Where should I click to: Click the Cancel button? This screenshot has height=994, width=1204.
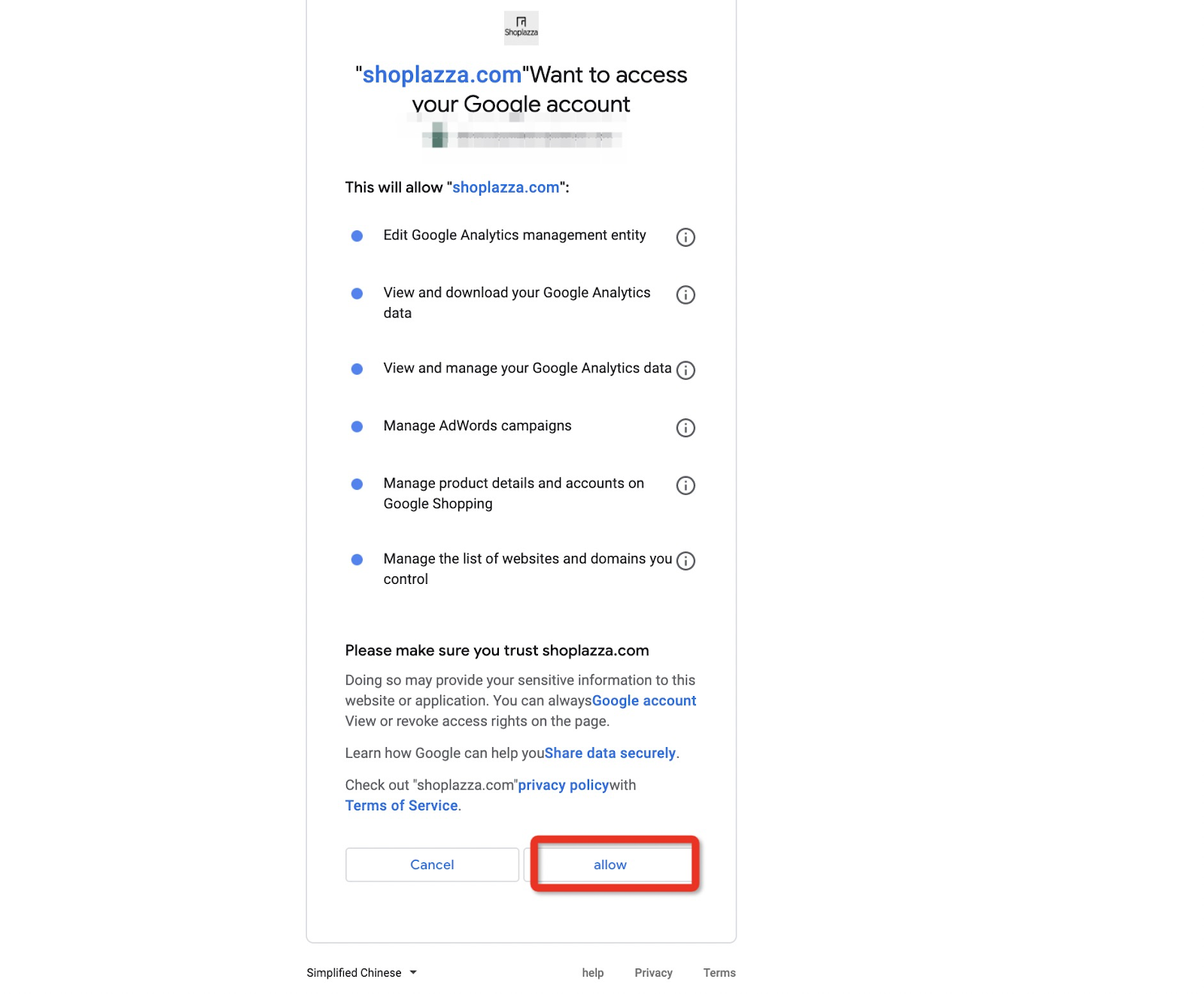coord(432,865)
